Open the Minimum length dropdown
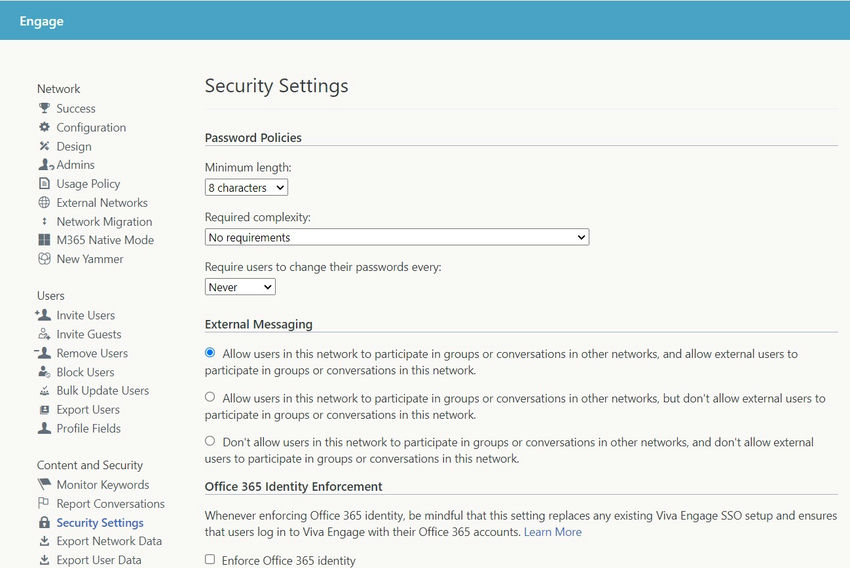 point(246,188)
